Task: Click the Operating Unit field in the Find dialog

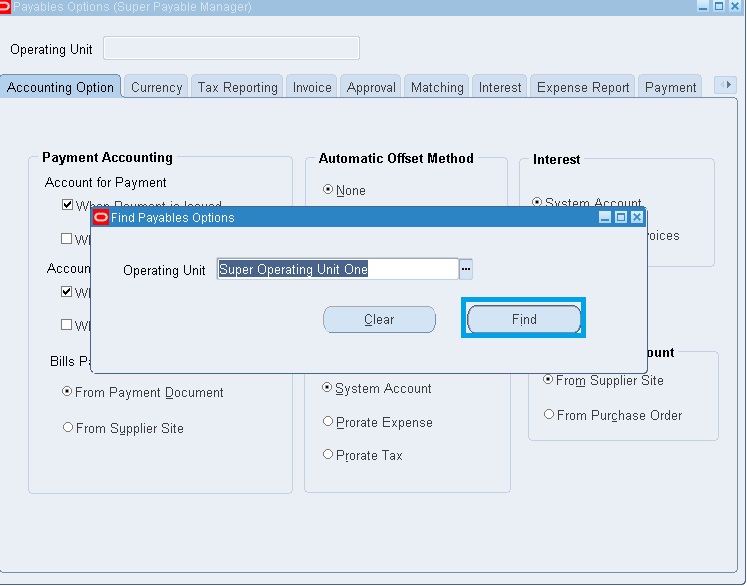Action: [337, 269]
